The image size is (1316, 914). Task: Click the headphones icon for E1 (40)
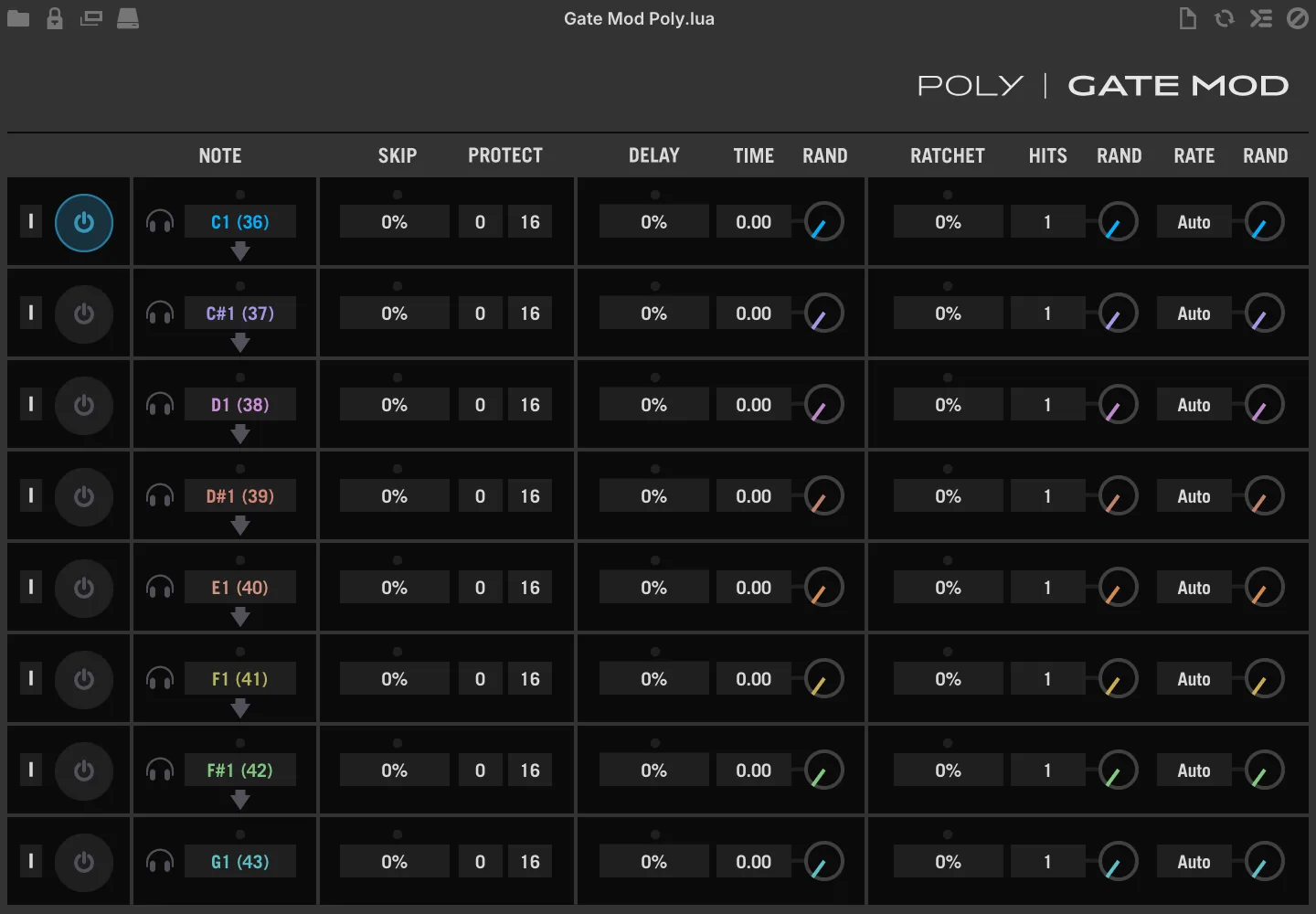pos(160,588)
